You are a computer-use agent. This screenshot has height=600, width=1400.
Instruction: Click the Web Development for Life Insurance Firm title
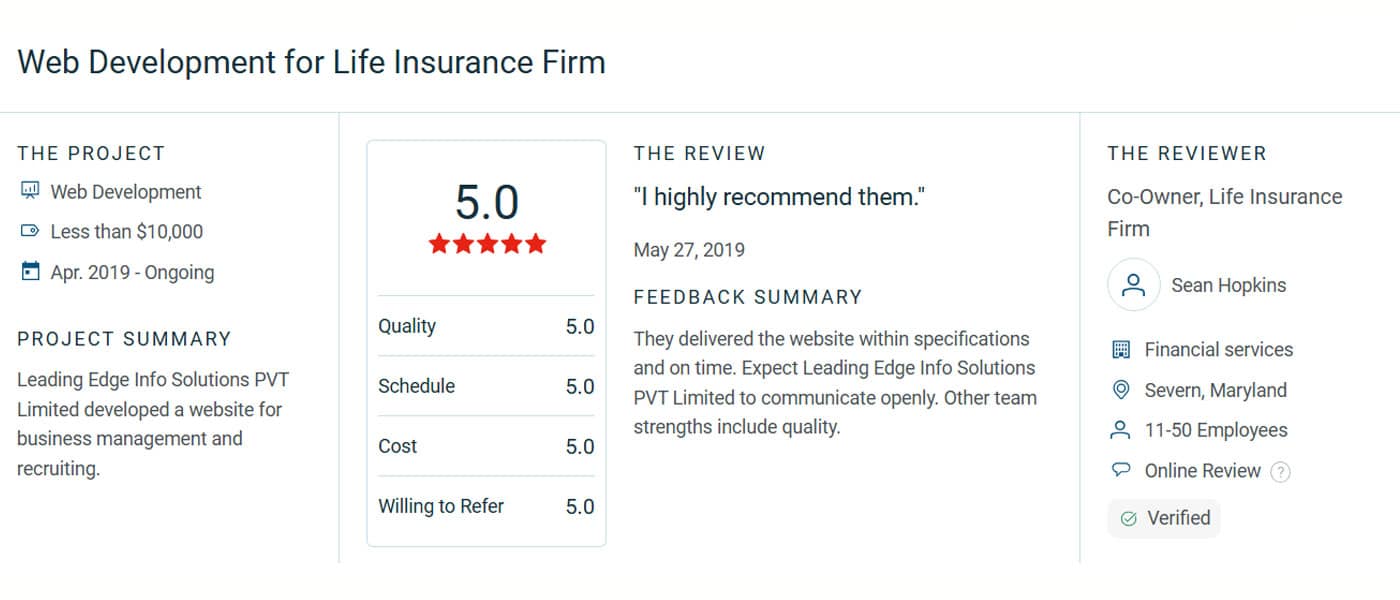pyautogui.click(x=311, y=62)
